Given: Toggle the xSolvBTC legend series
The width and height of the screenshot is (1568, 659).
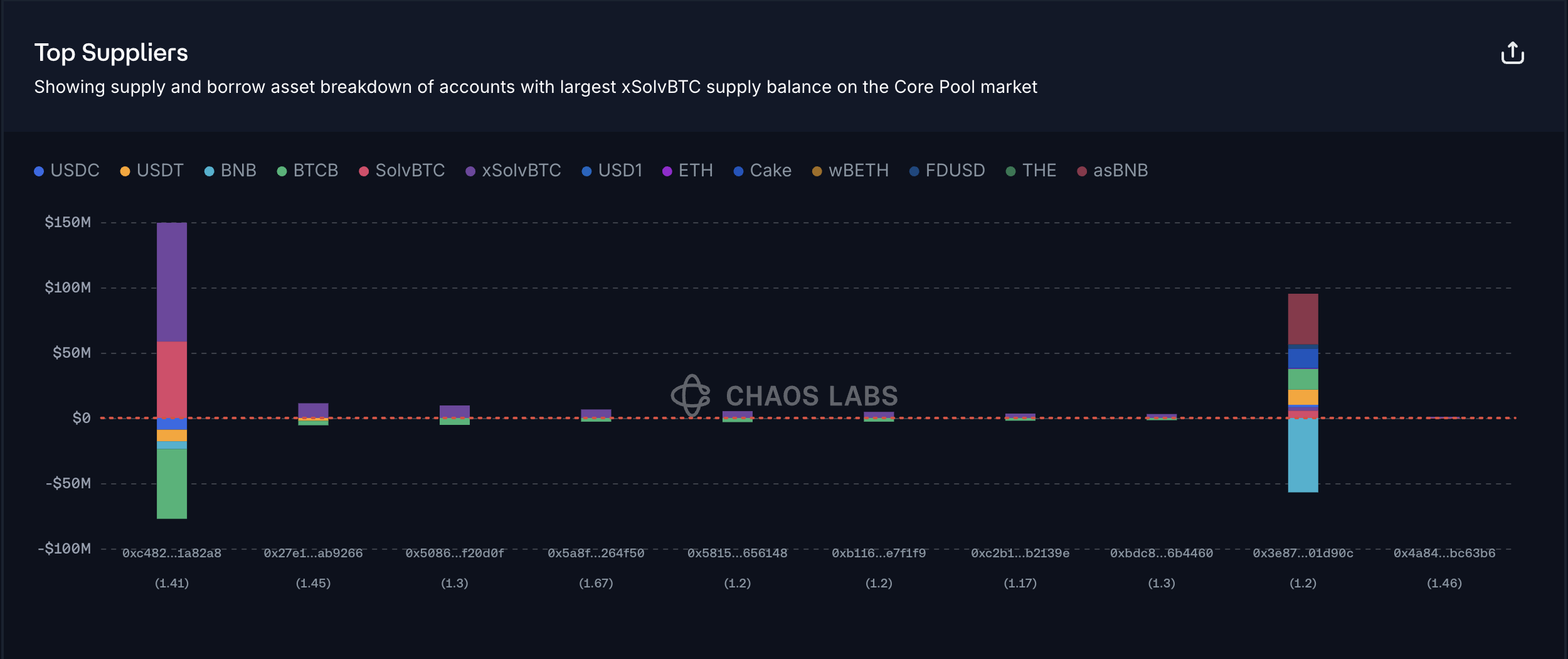Looking at the screenshot, I should (513, 171).
